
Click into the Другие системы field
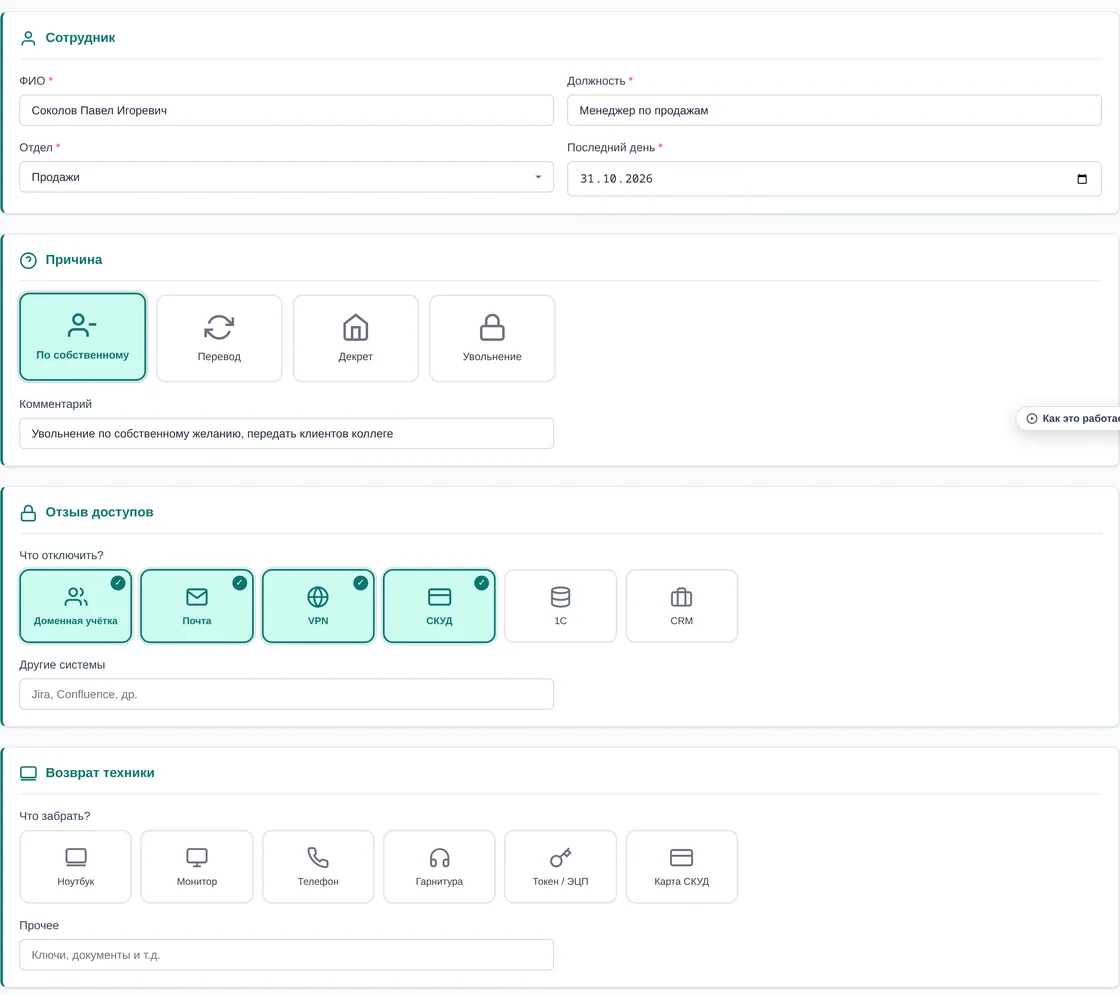(286, 694)
